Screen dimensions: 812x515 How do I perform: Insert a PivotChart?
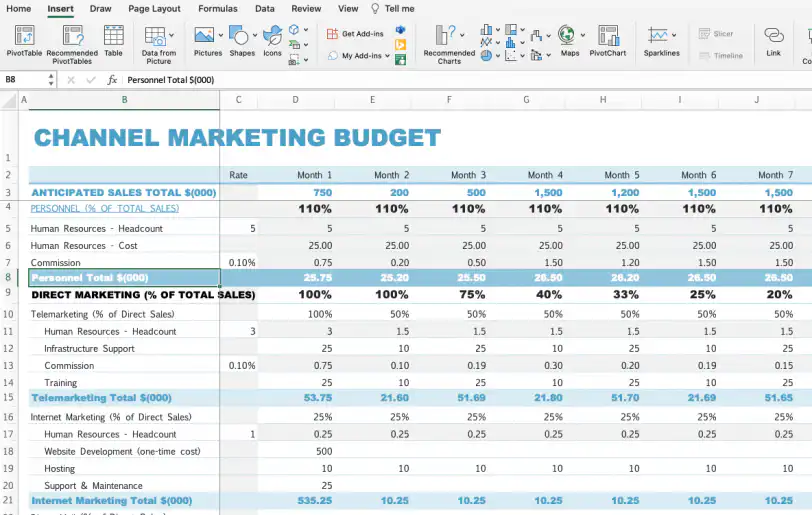click(x=608, y=40)
